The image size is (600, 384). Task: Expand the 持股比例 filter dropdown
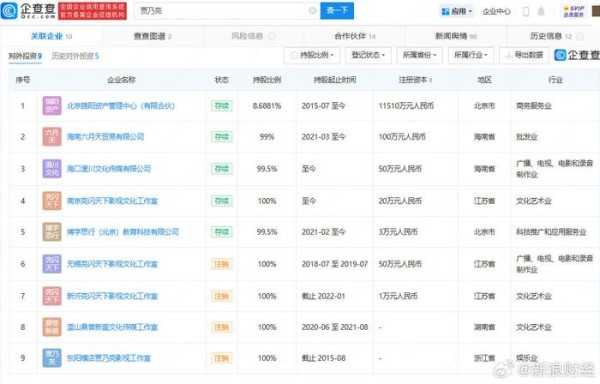tap(313, 55)
